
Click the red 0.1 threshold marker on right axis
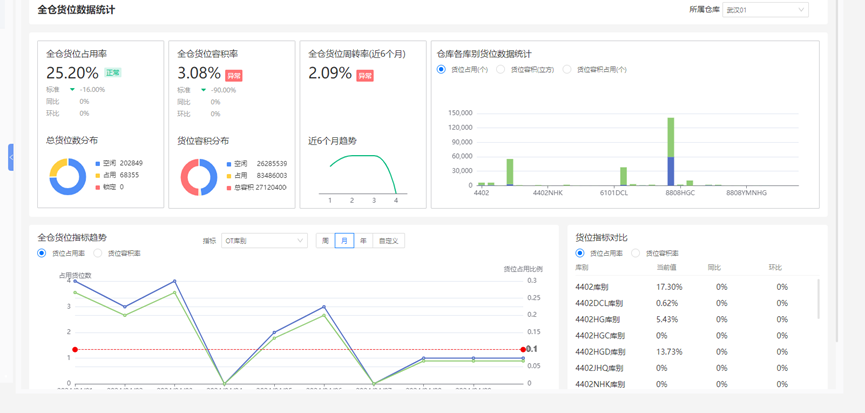click(x=523, y=349)
